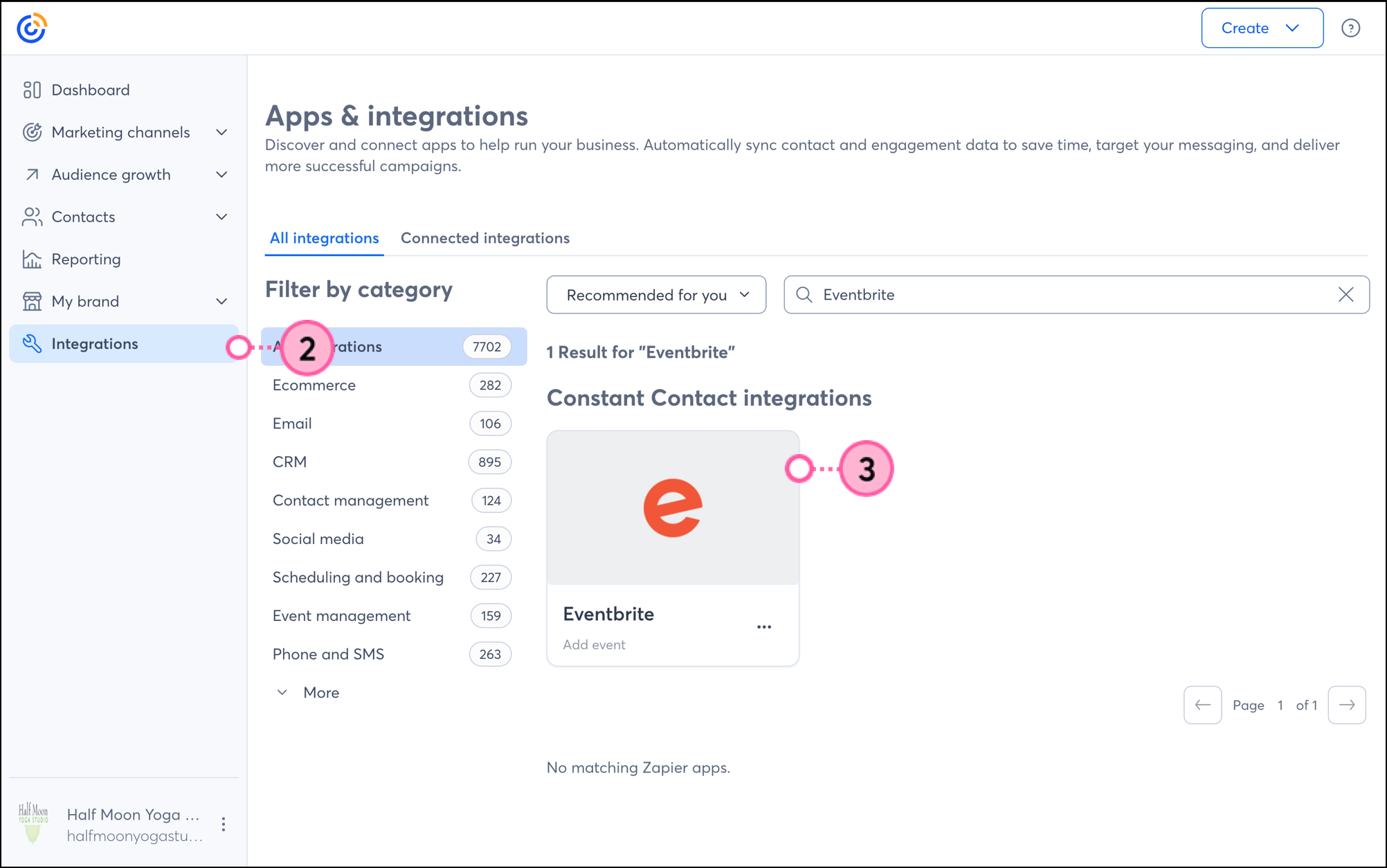
Task: Go to next results page arrow
Action: 1347,705
